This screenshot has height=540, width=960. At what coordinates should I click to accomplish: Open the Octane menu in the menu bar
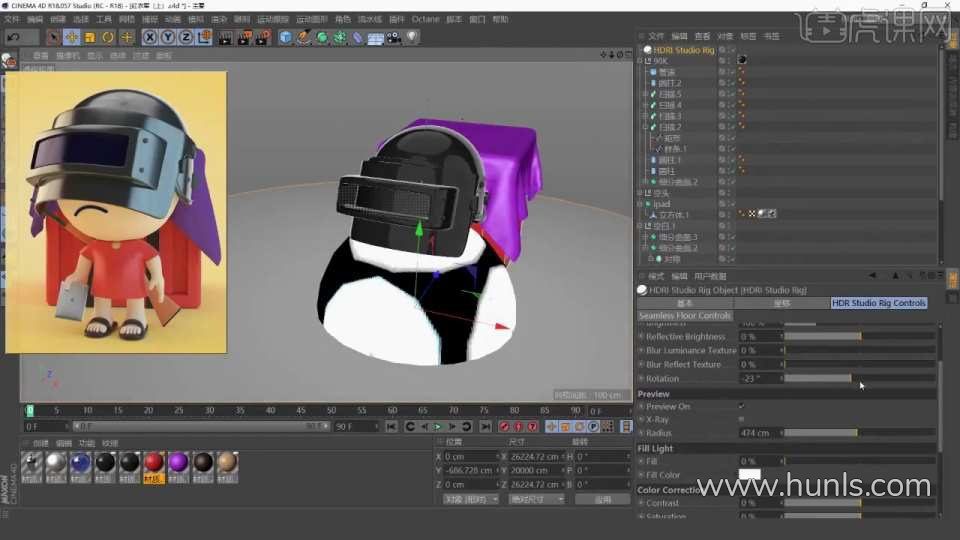point(425,19)
